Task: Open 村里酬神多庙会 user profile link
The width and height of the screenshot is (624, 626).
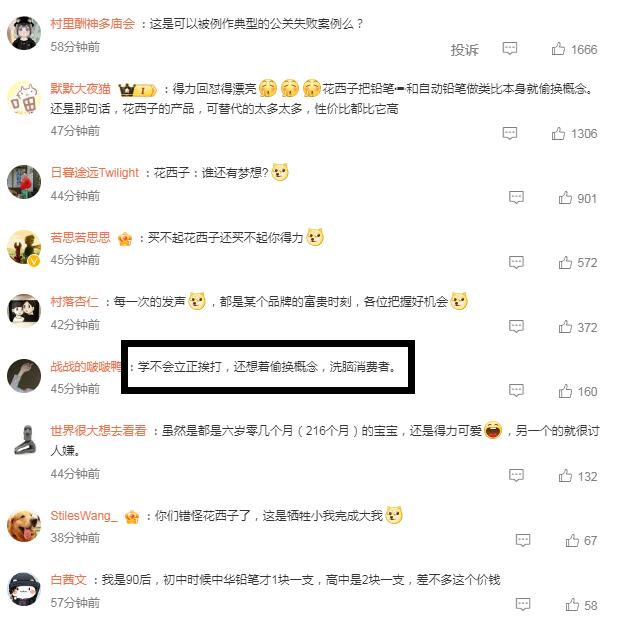Action: click(93, 24)
